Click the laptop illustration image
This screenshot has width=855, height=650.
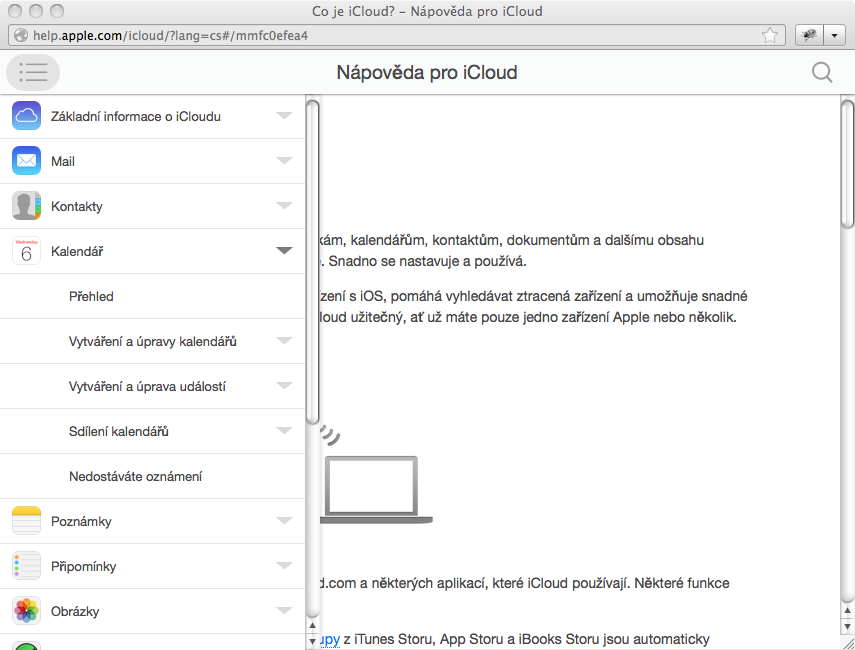pos(376,490)
